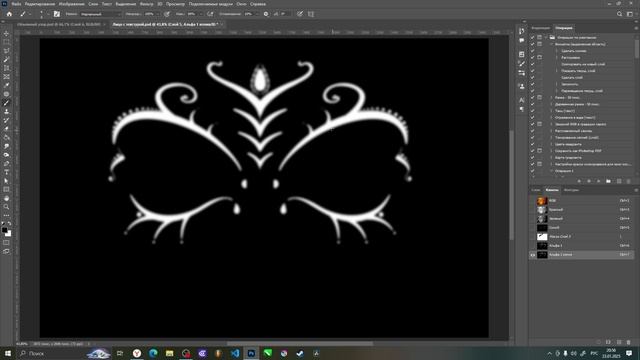Open the Character panel 'A' icon in the dock
The image size is (640, 360).
click(x=522, y=100)
